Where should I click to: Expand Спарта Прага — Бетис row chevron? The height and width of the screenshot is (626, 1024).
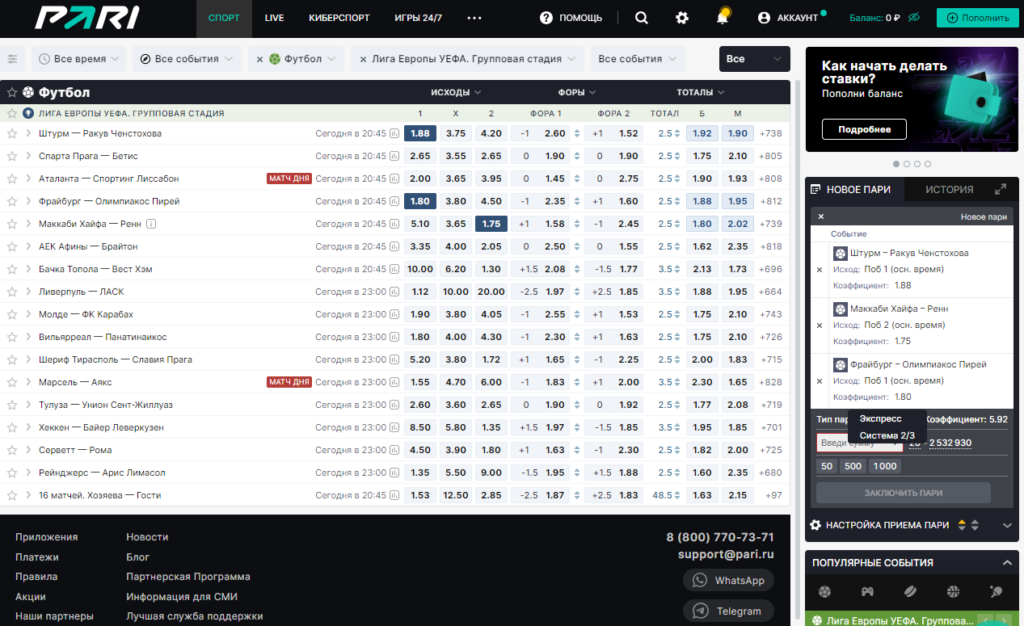coord(28,156)
